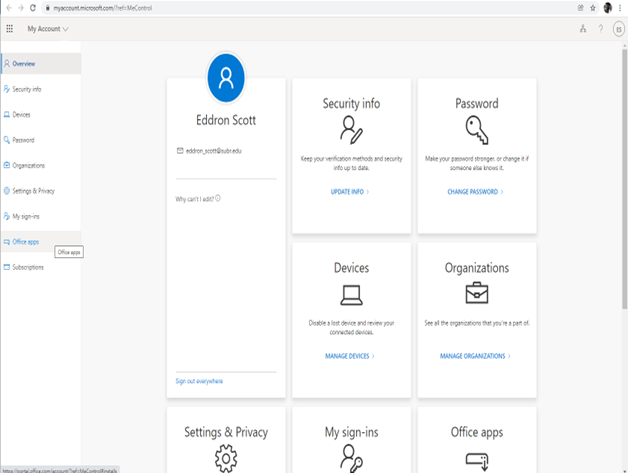The width and height of the screenshot is (628, 473).
Task: Open Devices in the sidebar
Action: click(41, 115)
